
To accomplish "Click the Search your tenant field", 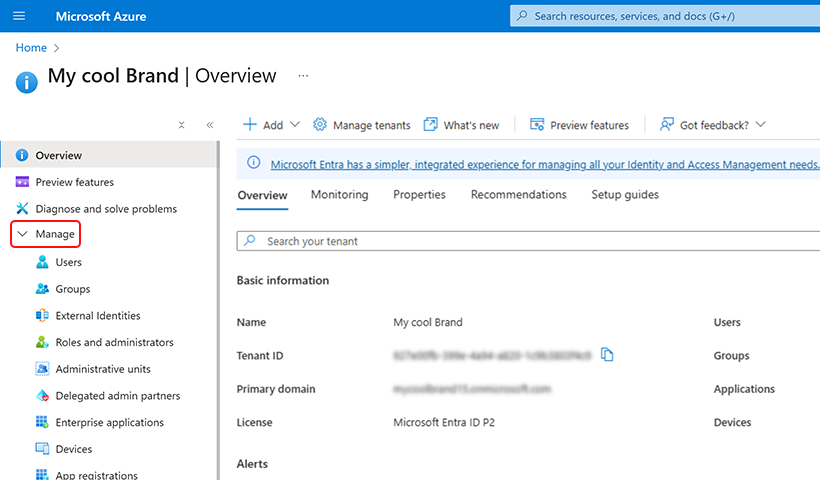I will (x=528, y=241).
